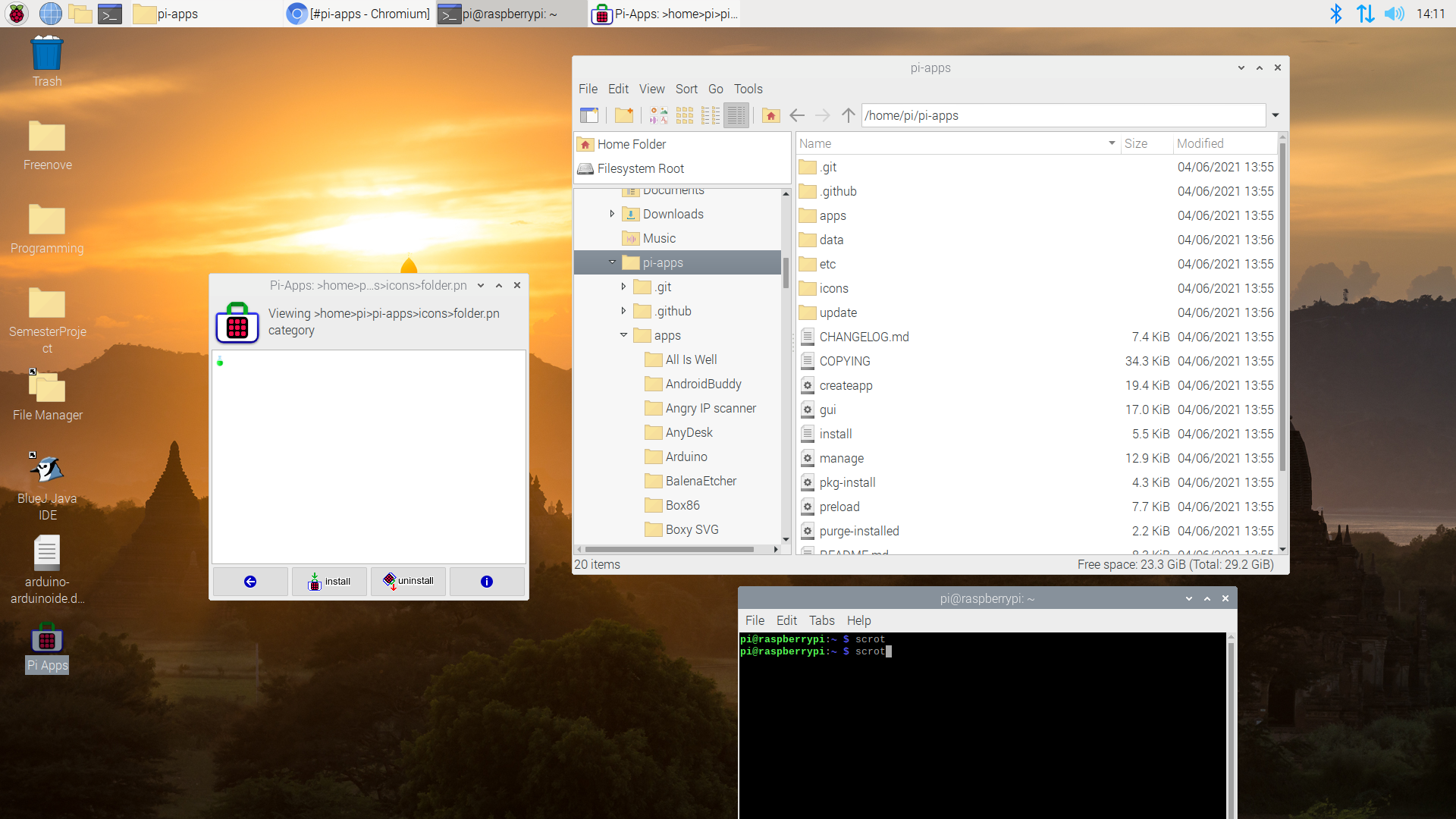This screenshot has height=819, width=1456.
Task: Go to home folder toolbar icon
Action: pyautogui.click(x=771, y=115)
